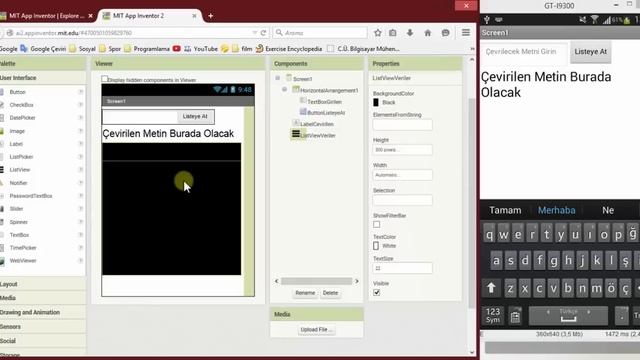Expand Drawing and Animation palette section
Viewport: 640px width, 360px height.
click(30, 312)
